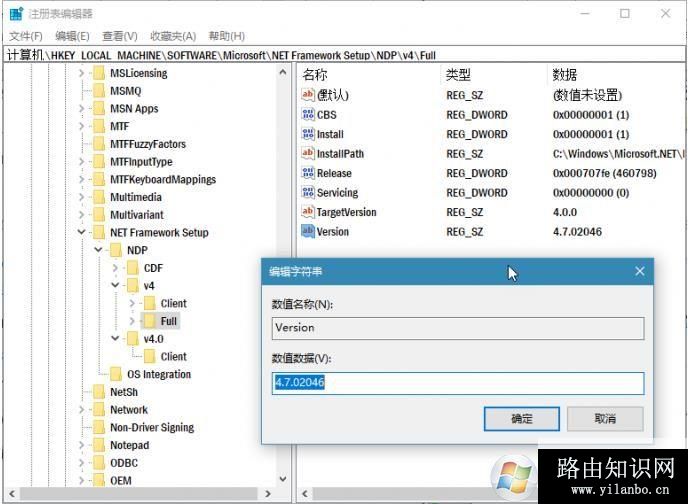This screenshot has height=504, width=688.
Task: Collapse the v4 tree node
Action: (115, 286)
